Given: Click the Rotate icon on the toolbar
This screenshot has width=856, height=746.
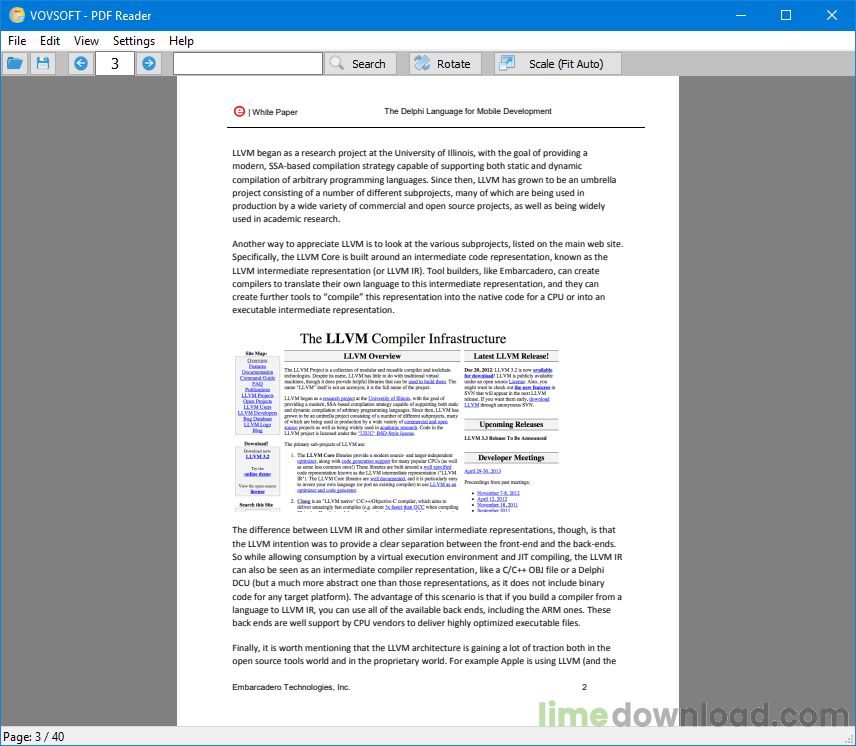Looking at the screenshot, I should (421, 63).
